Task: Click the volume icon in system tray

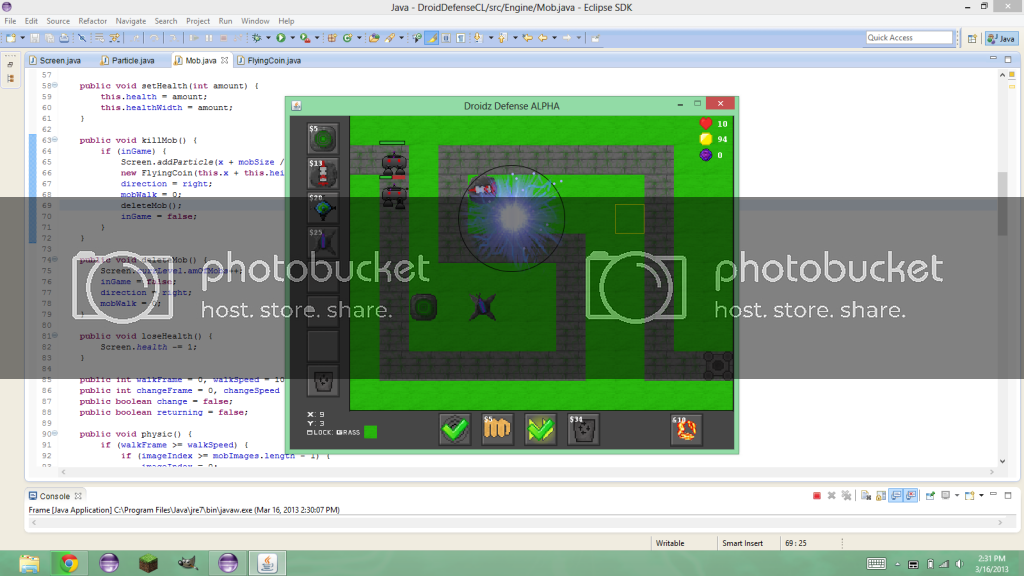Action: (959, 564)
